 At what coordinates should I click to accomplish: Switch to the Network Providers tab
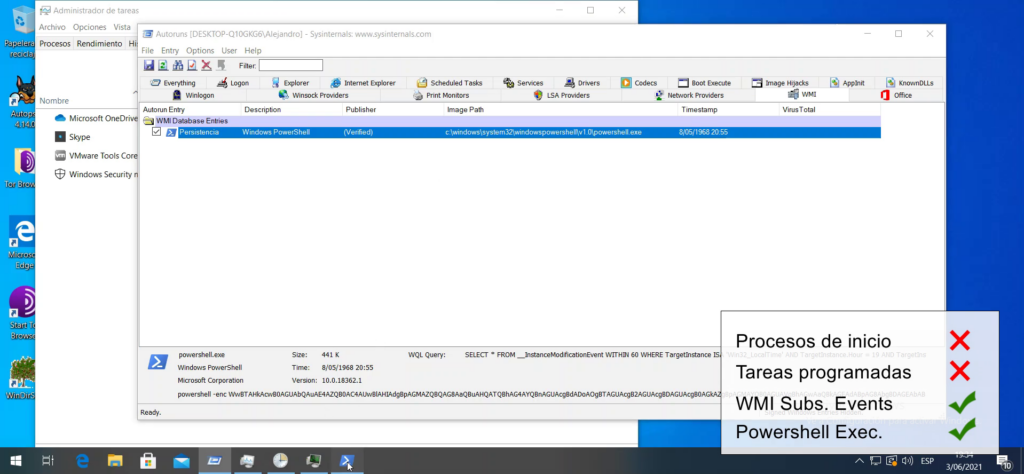pos(688,95)
